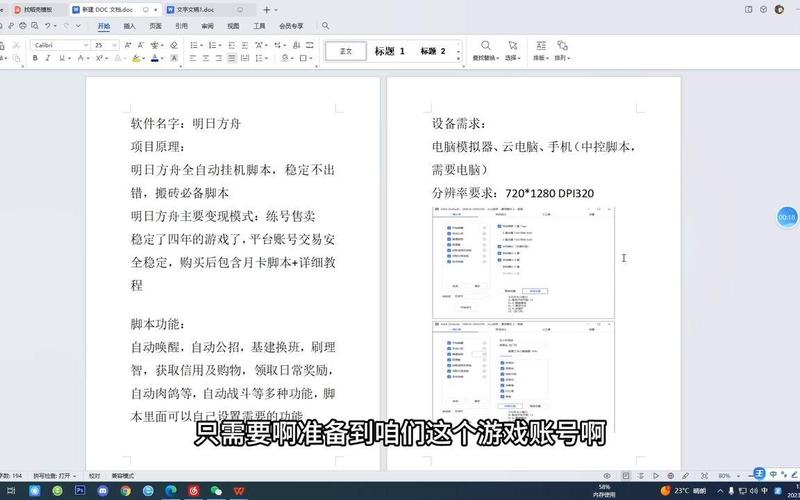Increase paragraph indent
The height and width of the screenshot is (500, 800).
pyautogui.click(x=245, y=45)
